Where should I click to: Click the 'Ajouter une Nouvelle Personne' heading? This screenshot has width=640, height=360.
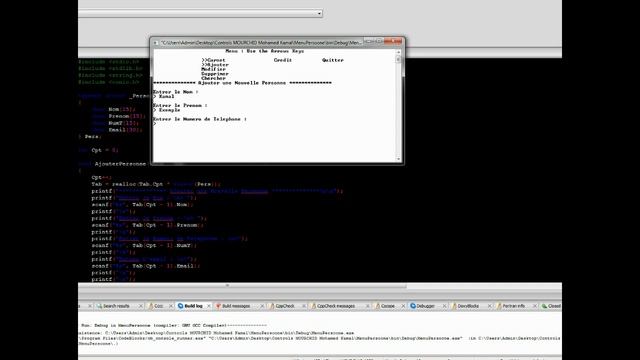point(242,83)
